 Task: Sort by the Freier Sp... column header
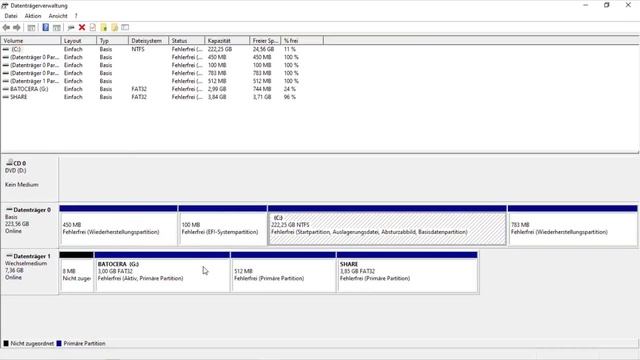click(265, 41)
